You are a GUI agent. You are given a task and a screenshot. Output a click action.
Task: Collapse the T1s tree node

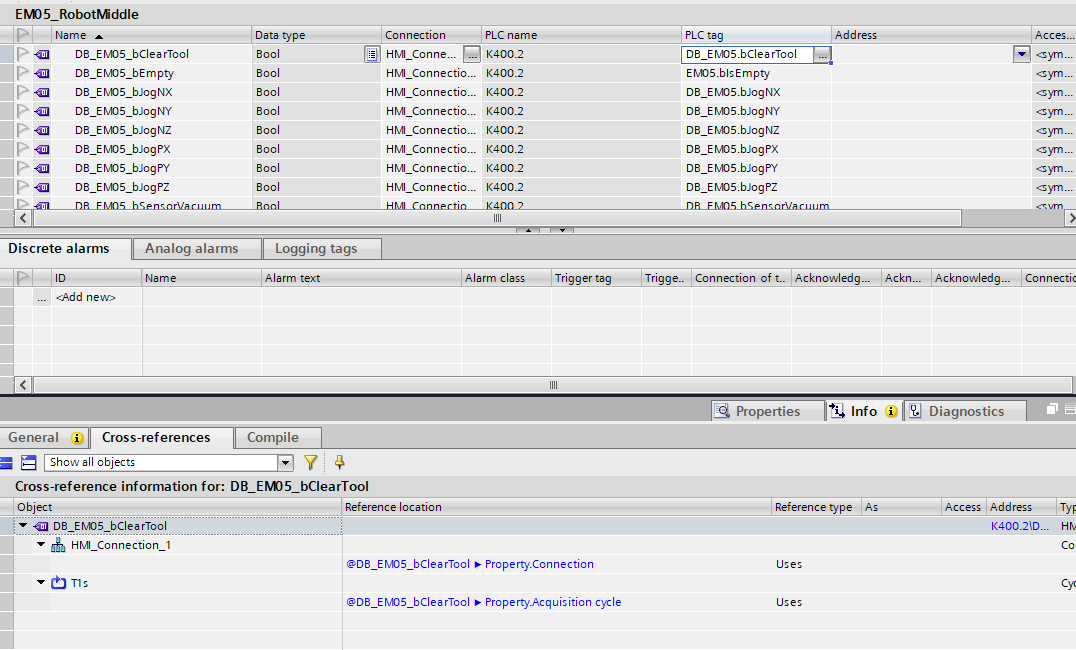(x=42, y=583)
